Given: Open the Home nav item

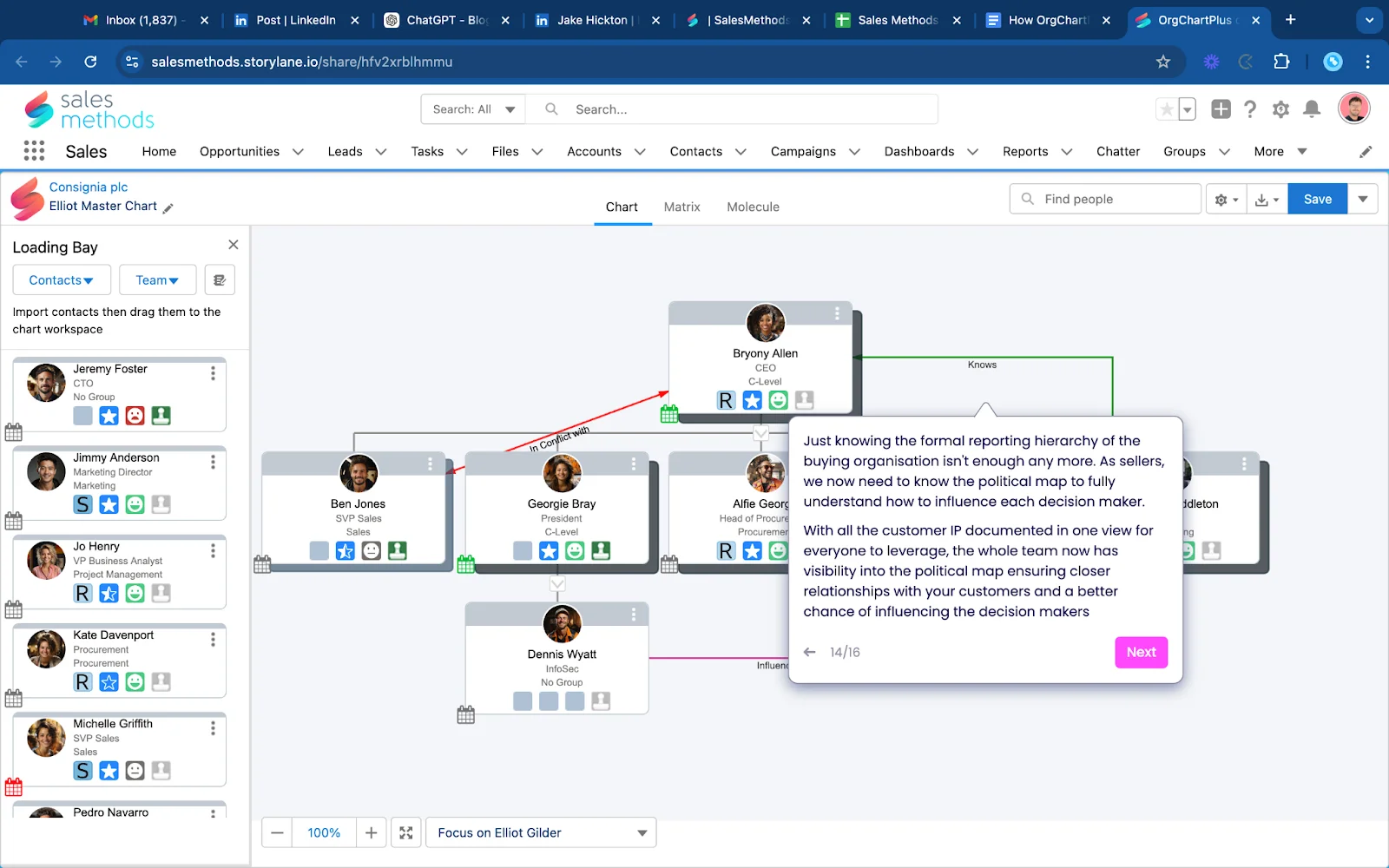Looking at the screenshot, I should click(159, 152).
